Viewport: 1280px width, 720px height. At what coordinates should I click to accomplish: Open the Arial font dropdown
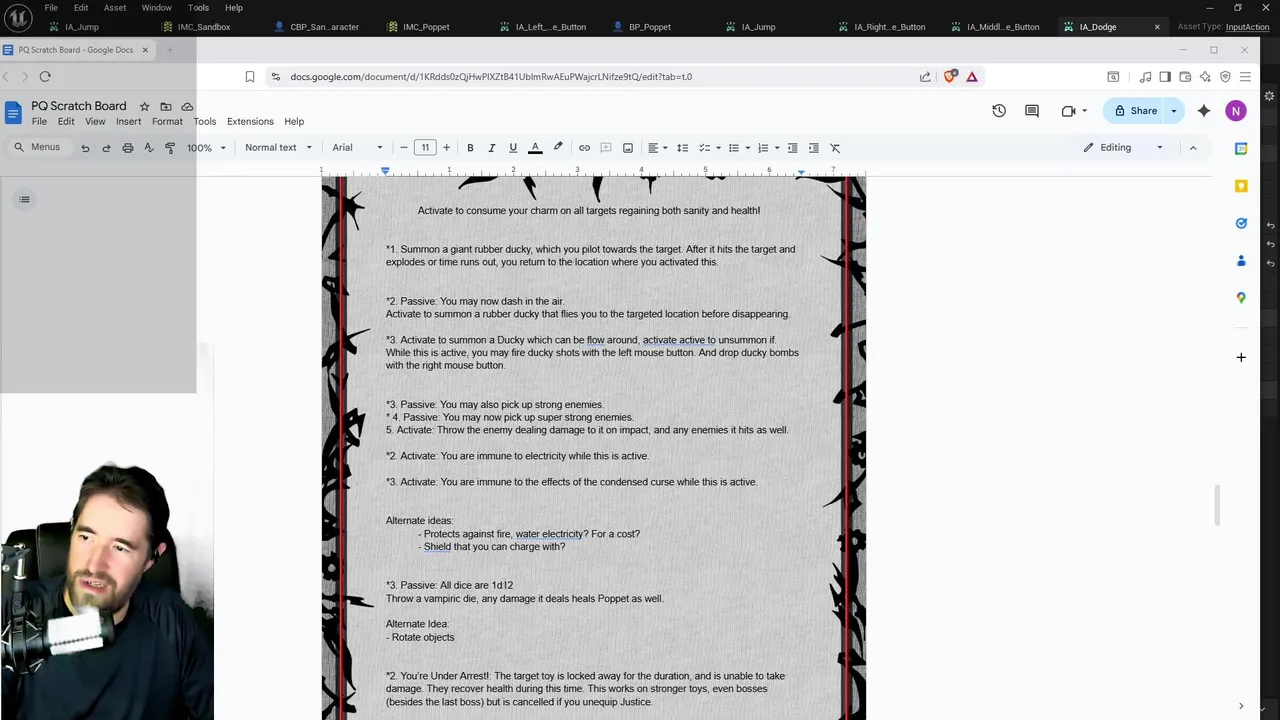click(357, 148)
